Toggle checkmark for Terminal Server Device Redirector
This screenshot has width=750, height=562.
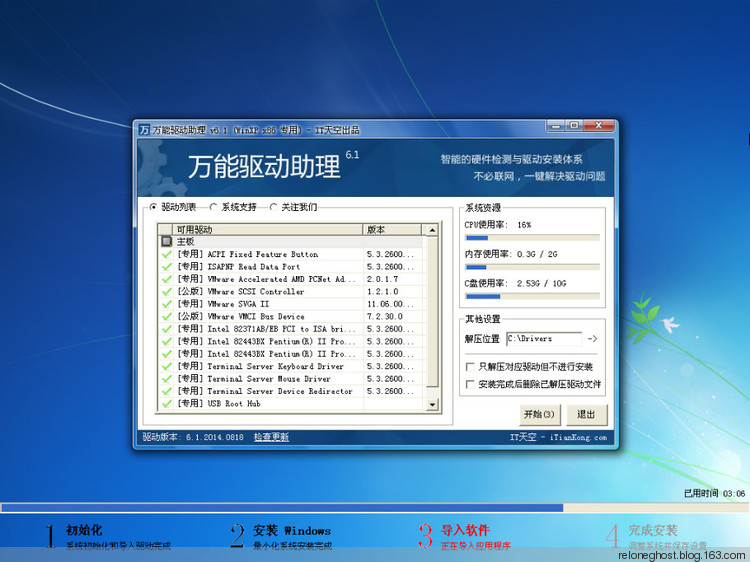(166, 391)
